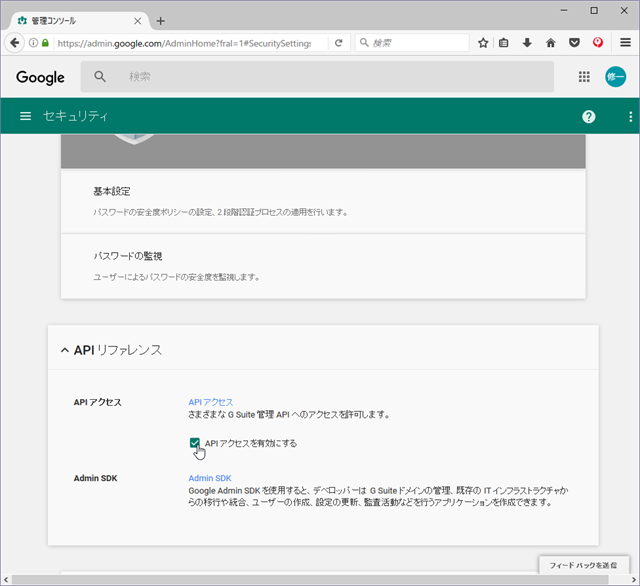Open a new browser tab
640x586 pixels.
click(160, 21)
